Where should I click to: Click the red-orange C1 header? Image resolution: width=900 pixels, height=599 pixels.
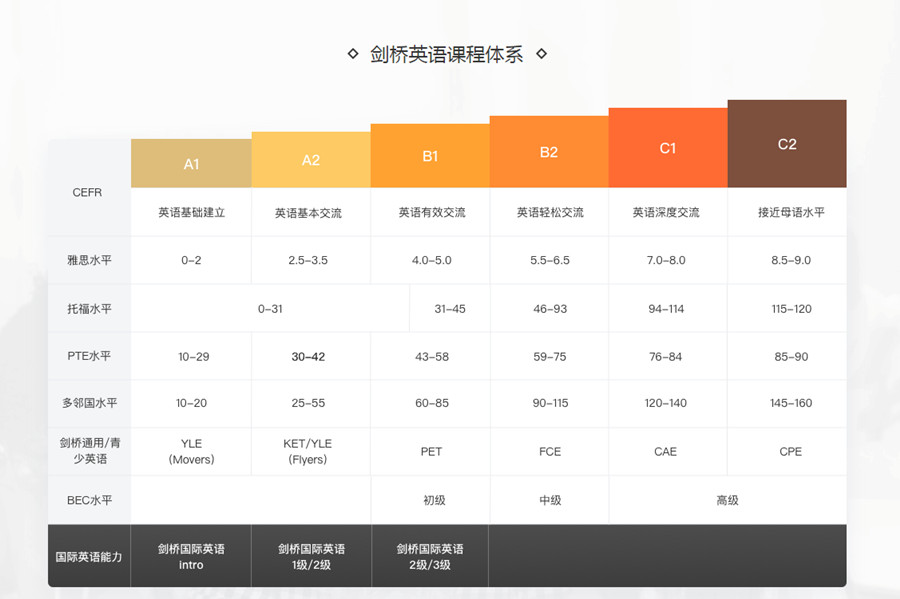tap(668, 148)
